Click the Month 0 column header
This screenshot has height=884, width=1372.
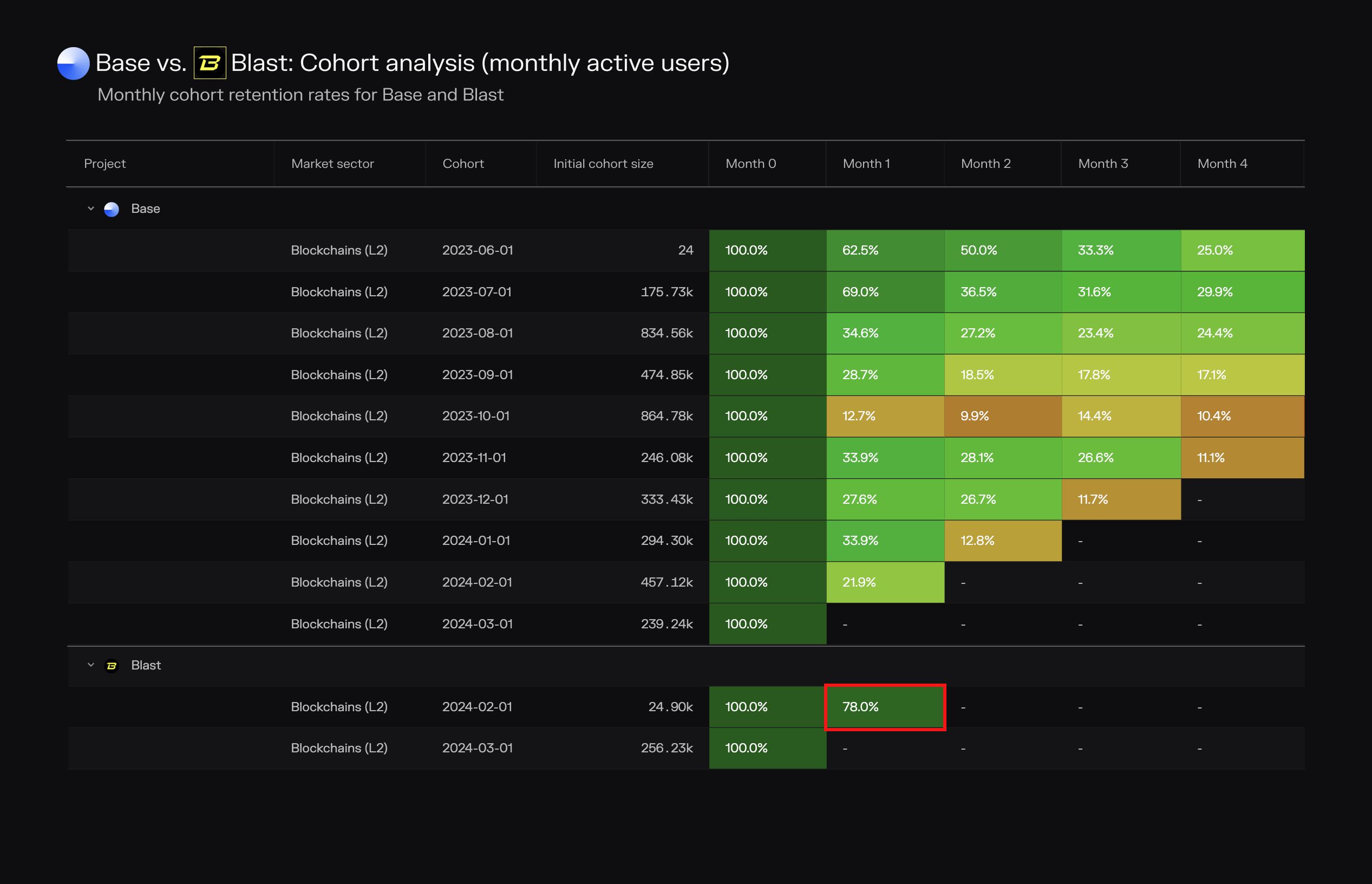pos(750,164)
